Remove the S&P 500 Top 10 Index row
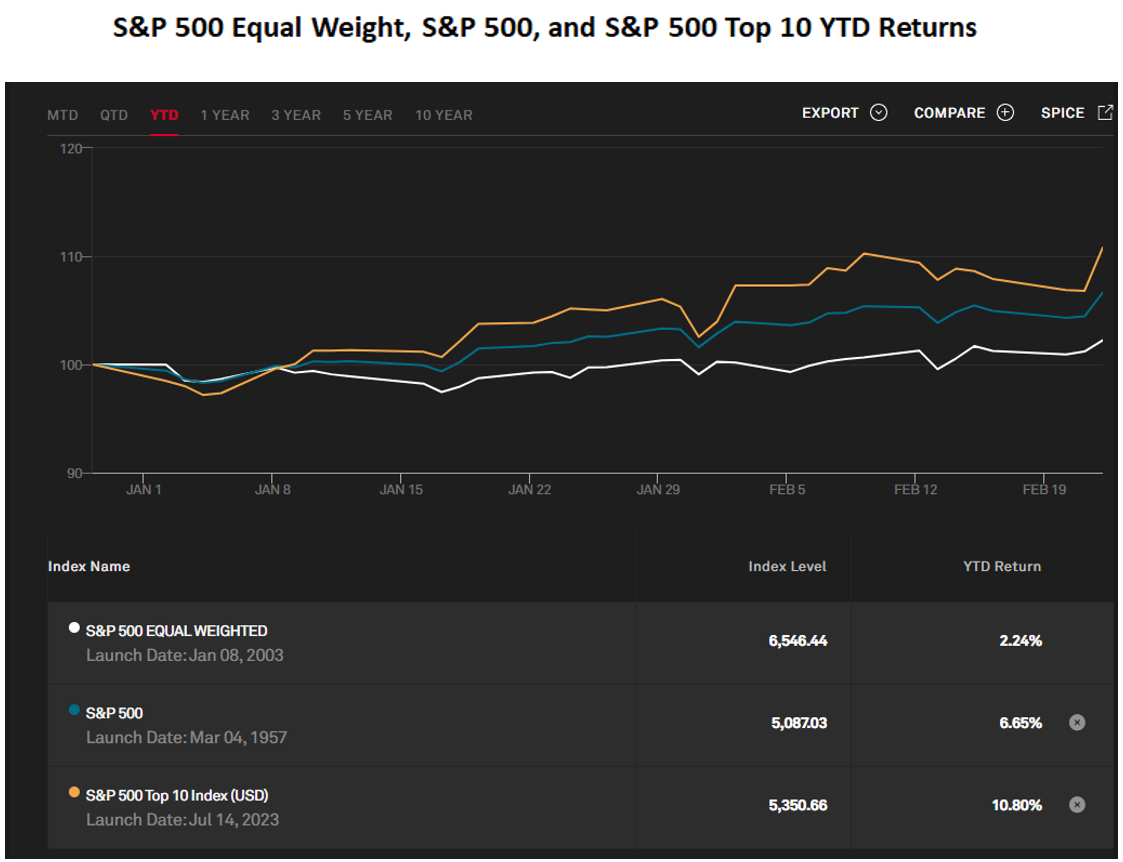 1077,804
